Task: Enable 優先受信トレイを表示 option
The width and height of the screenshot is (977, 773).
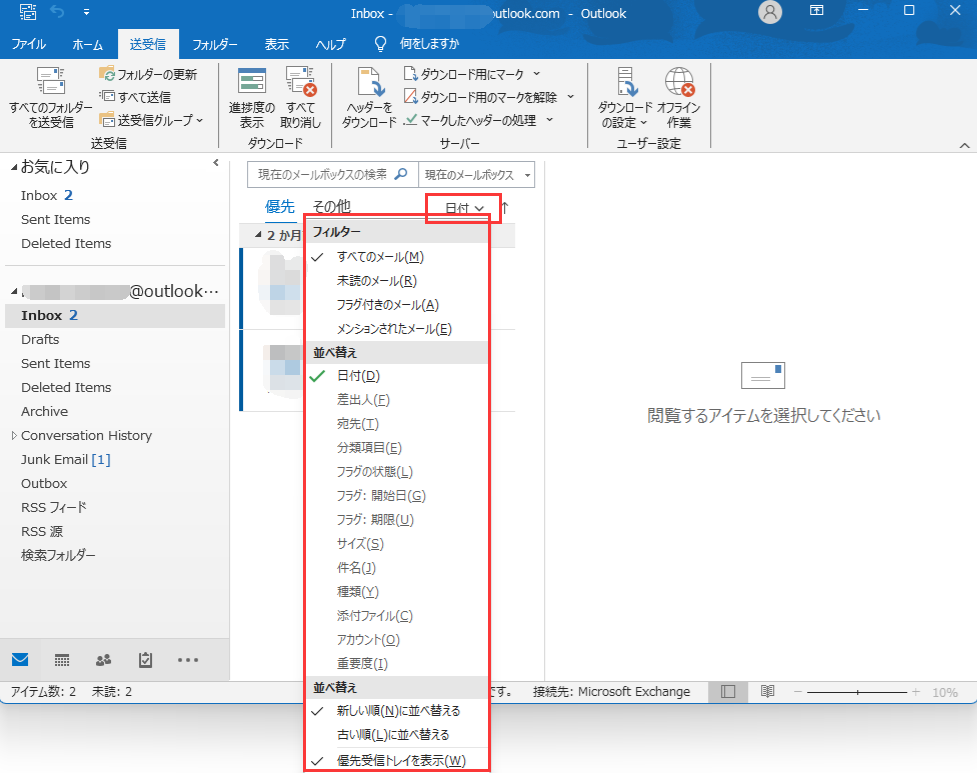Action: (400, 760)
